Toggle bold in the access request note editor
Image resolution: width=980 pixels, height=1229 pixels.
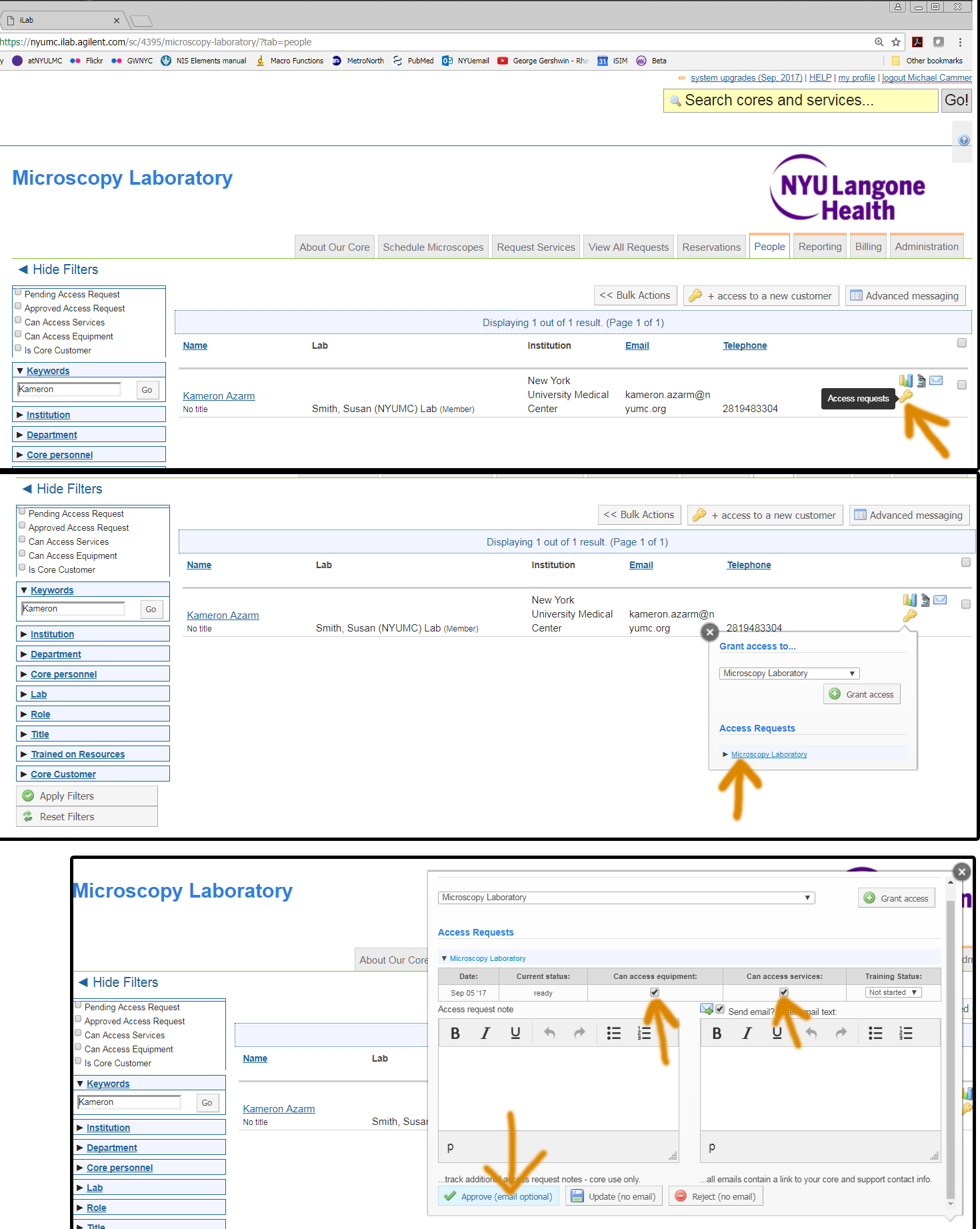[455, 1033]
